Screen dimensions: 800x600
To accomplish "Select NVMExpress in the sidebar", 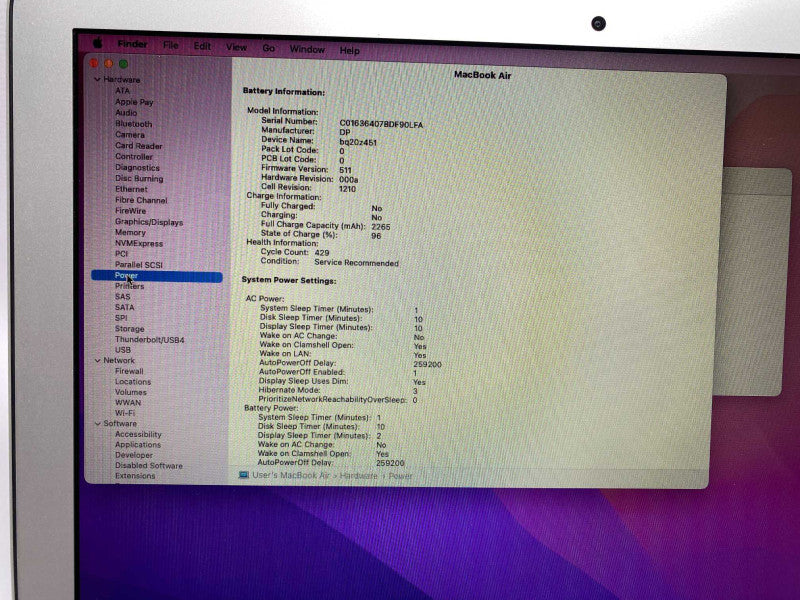I will click(x=139, y=243).
